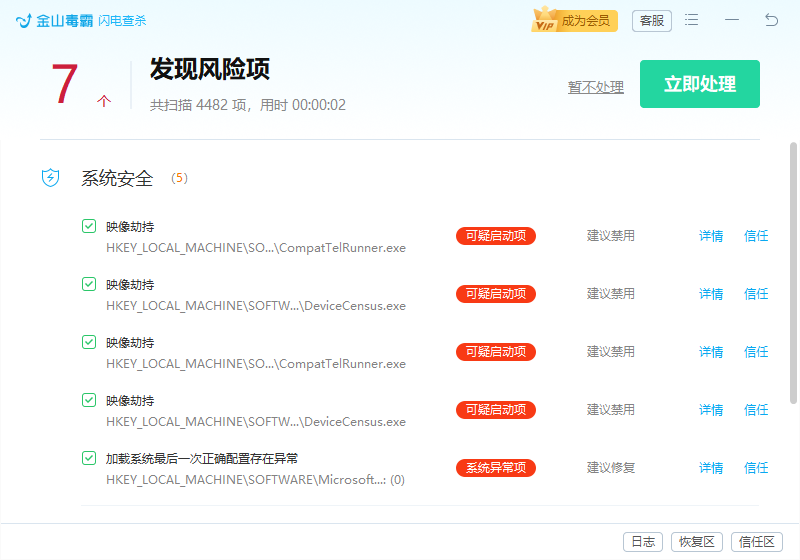Image resolution: width=800 pixels, height=560 pixels.
Task: Open the 信任区 trust zone
Action: pyautogui.click(x=757, y=542)
